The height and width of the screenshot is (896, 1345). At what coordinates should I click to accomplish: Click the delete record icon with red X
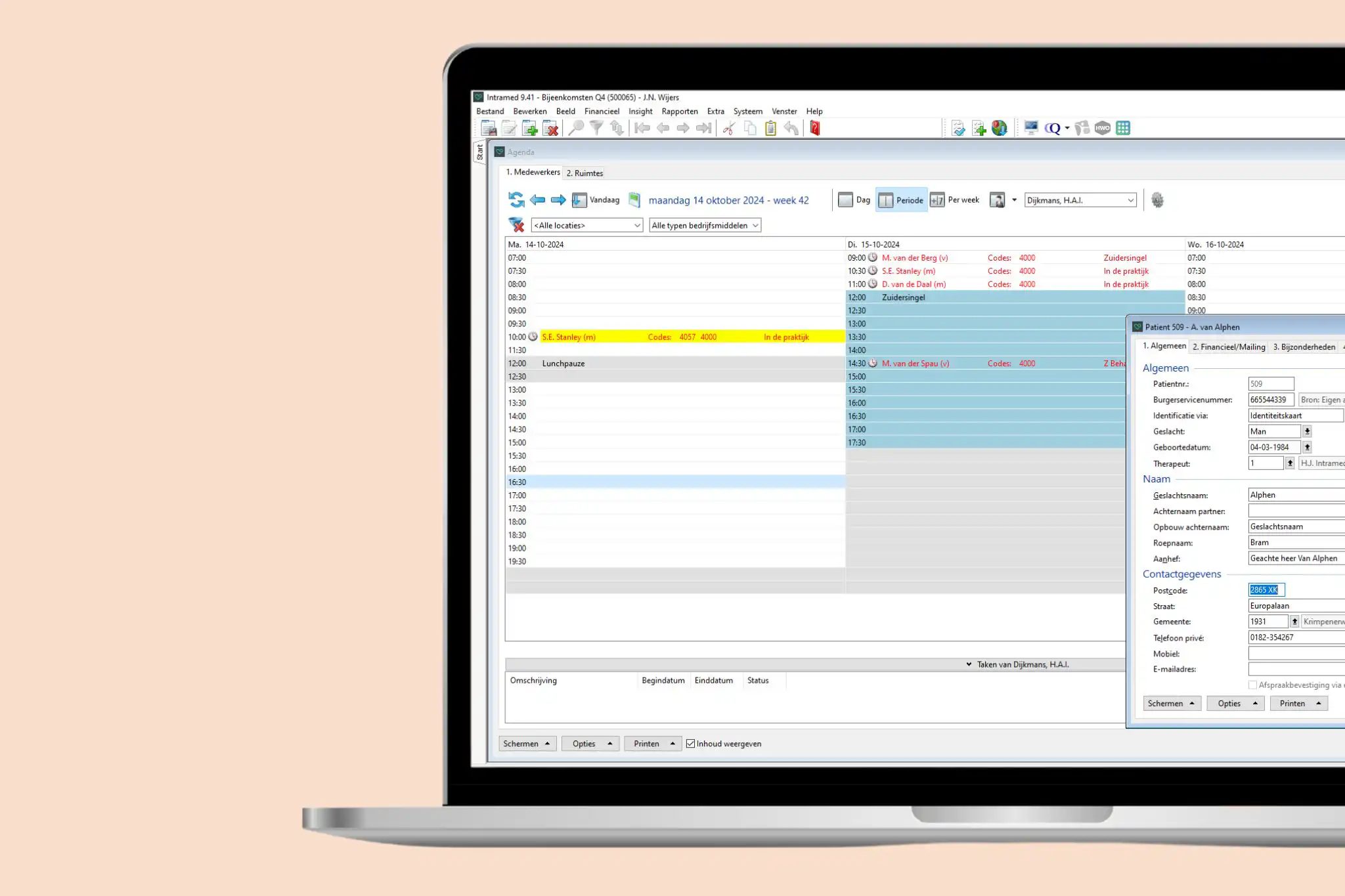click(550, 128)
